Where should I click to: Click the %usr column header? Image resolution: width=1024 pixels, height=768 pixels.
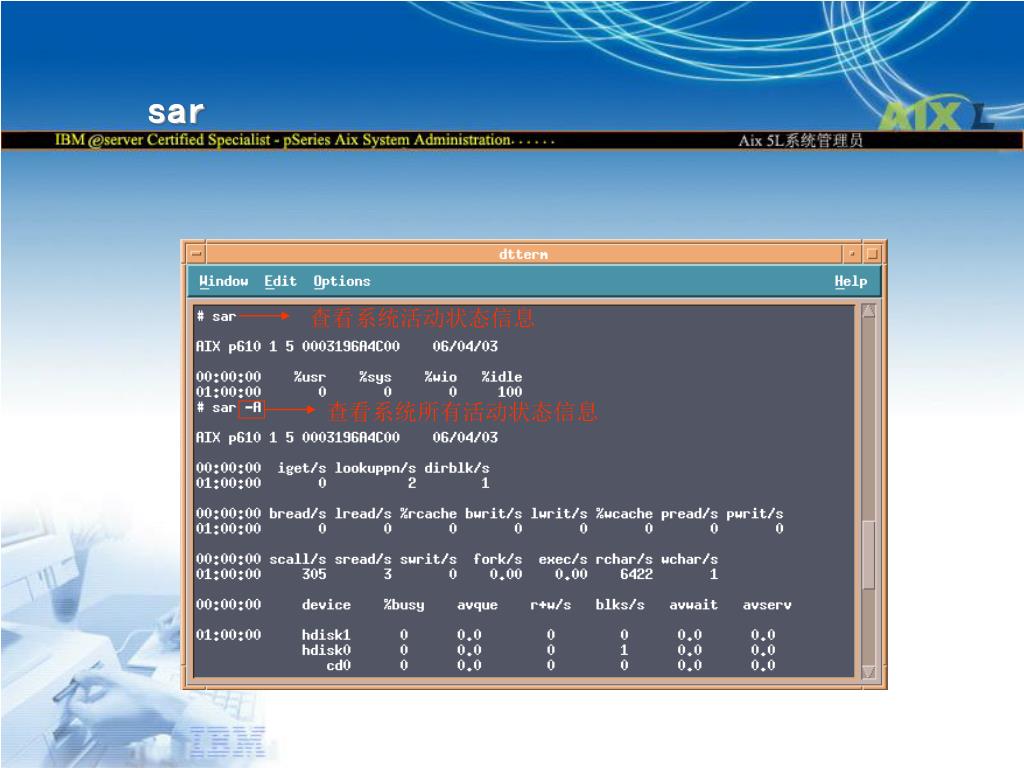pyautogui.click(x=310, y=377)
